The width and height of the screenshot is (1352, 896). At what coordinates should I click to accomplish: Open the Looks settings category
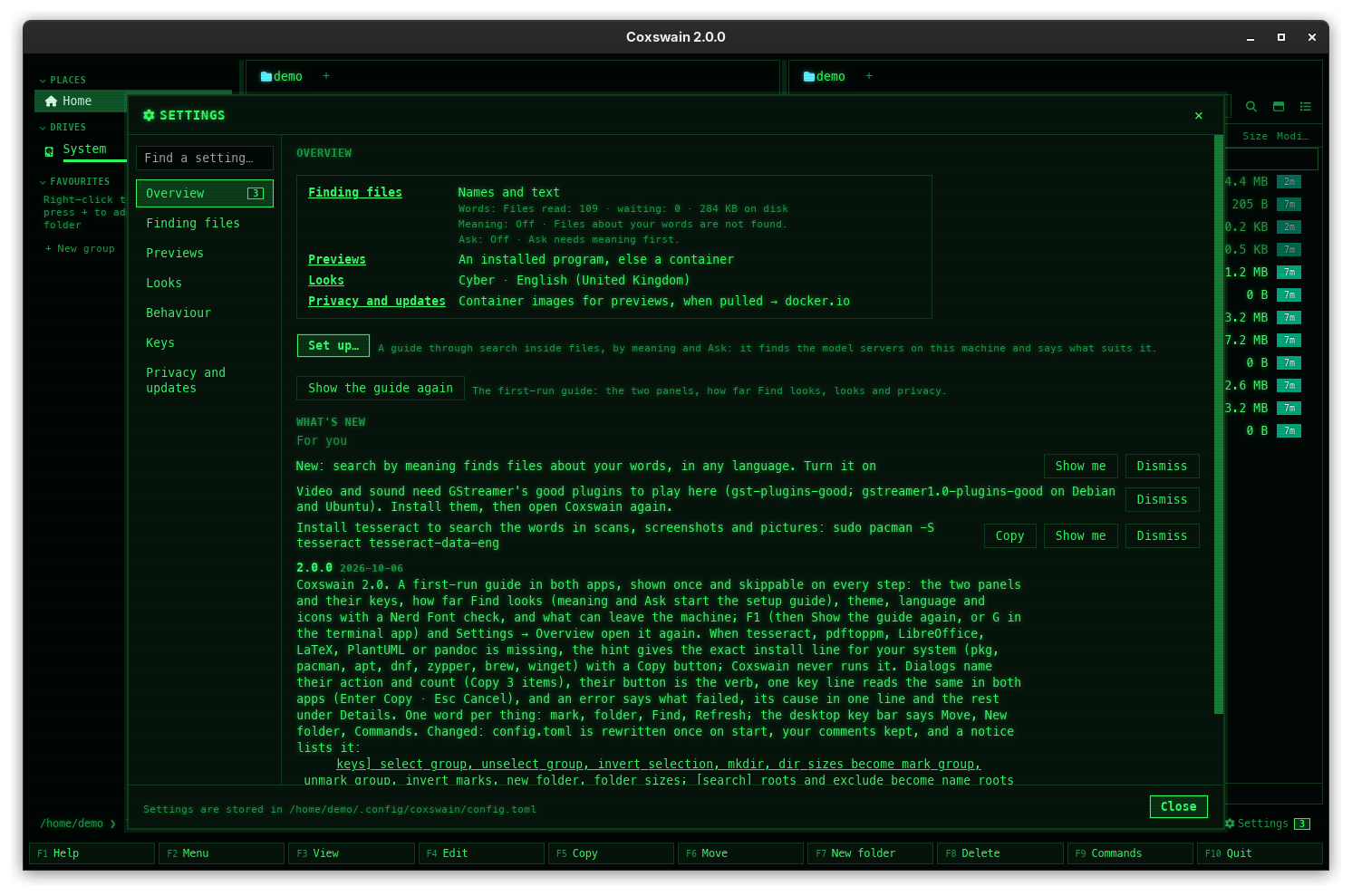205,283
